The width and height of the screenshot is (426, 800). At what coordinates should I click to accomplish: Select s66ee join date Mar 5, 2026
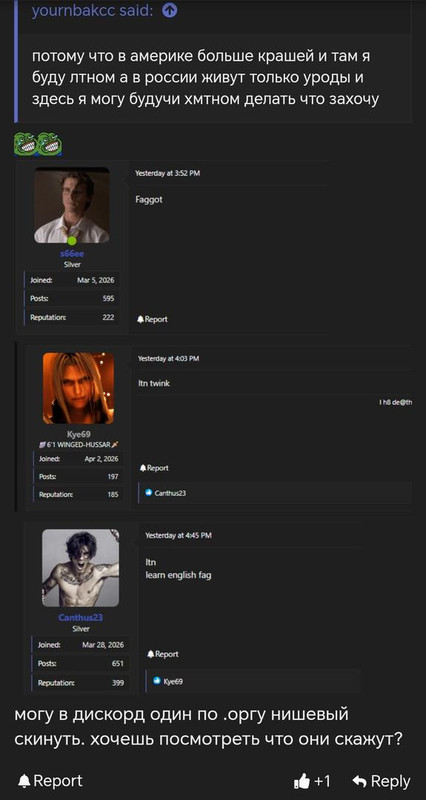95,280
